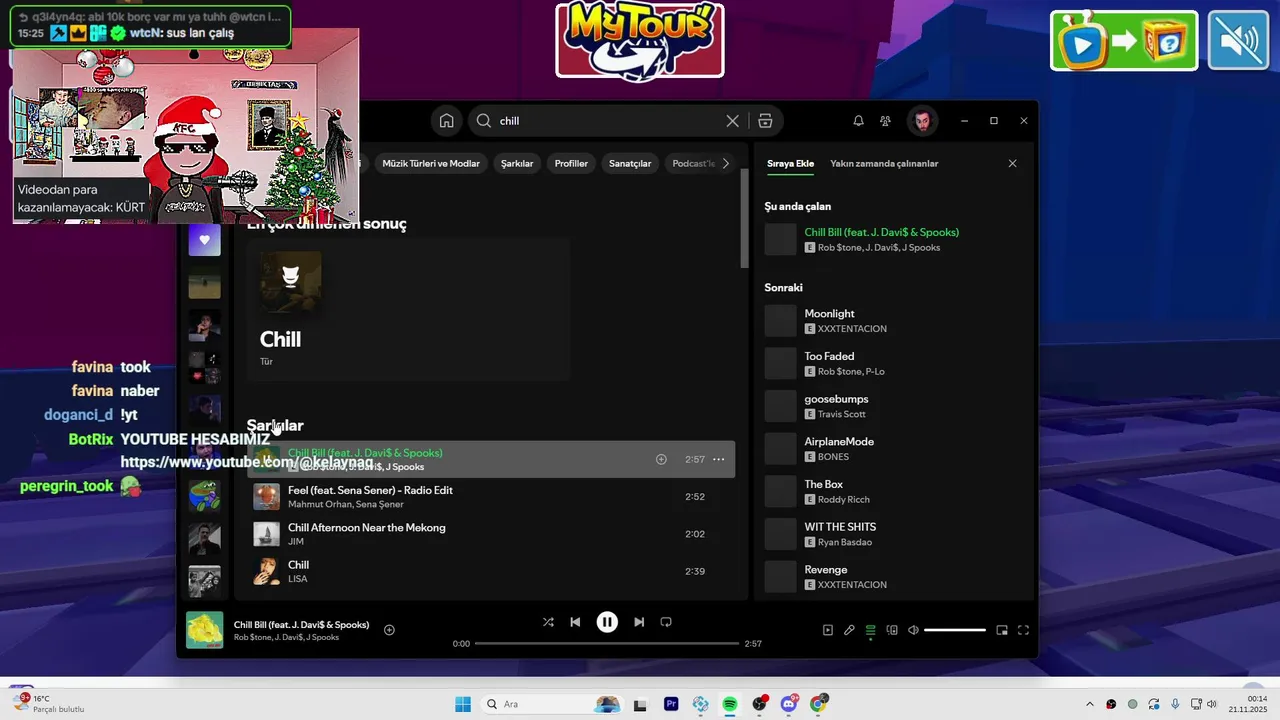Open Now Playing view icon
1280x720 pixels.
828,630
